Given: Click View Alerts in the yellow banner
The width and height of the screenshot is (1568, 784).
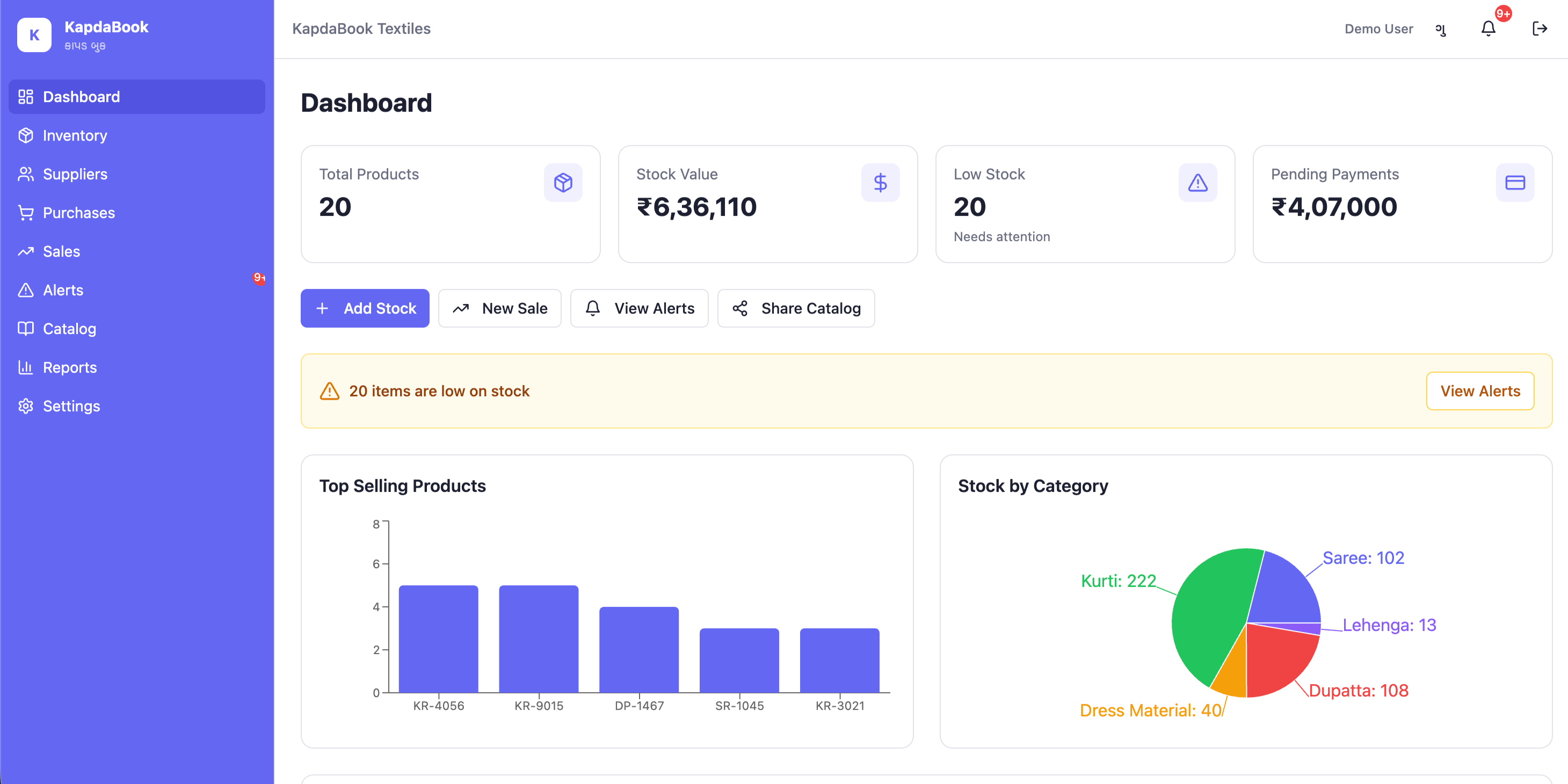Looking at the screenshot, I should (x=1480, y=391).
